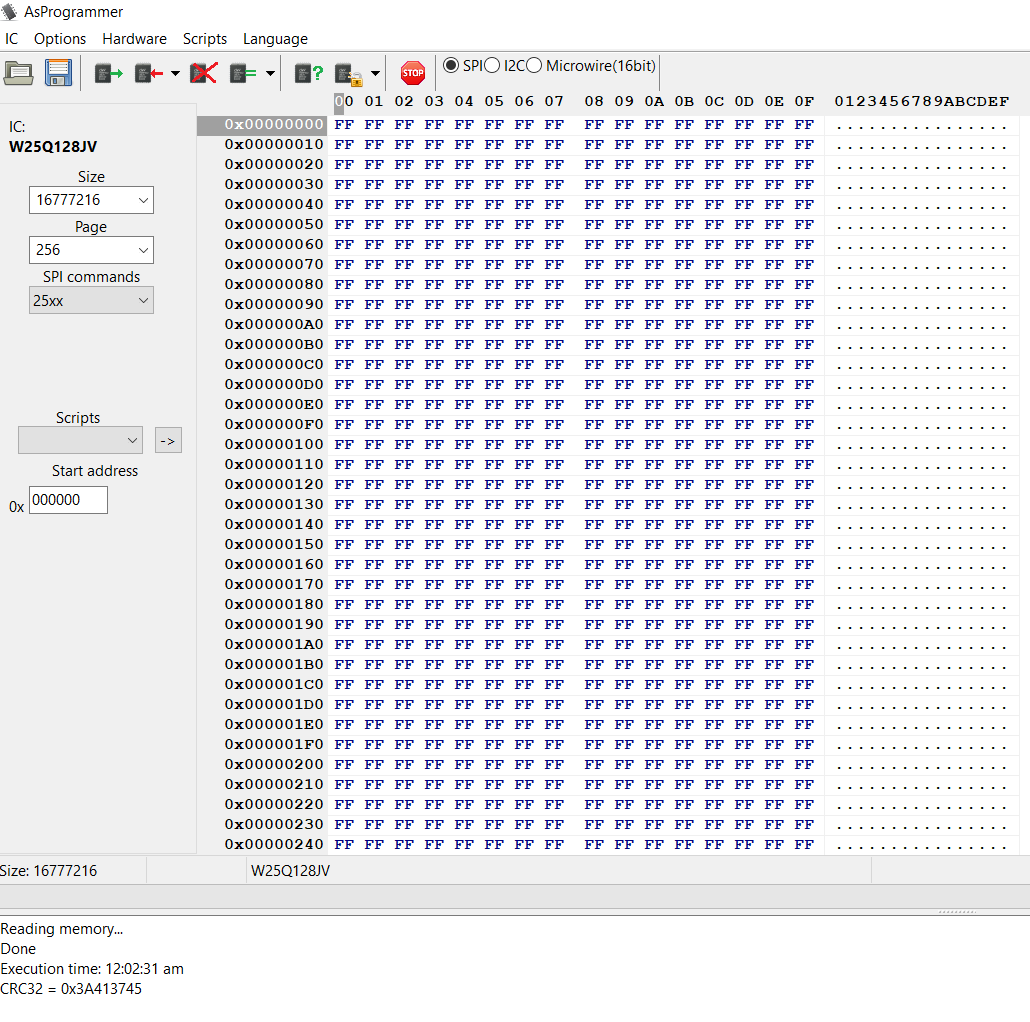The width and height of the screenshot is (1030, 1022).
Task: Click the Unprotect IC padlock icon
Action: [x=348, y=73]
